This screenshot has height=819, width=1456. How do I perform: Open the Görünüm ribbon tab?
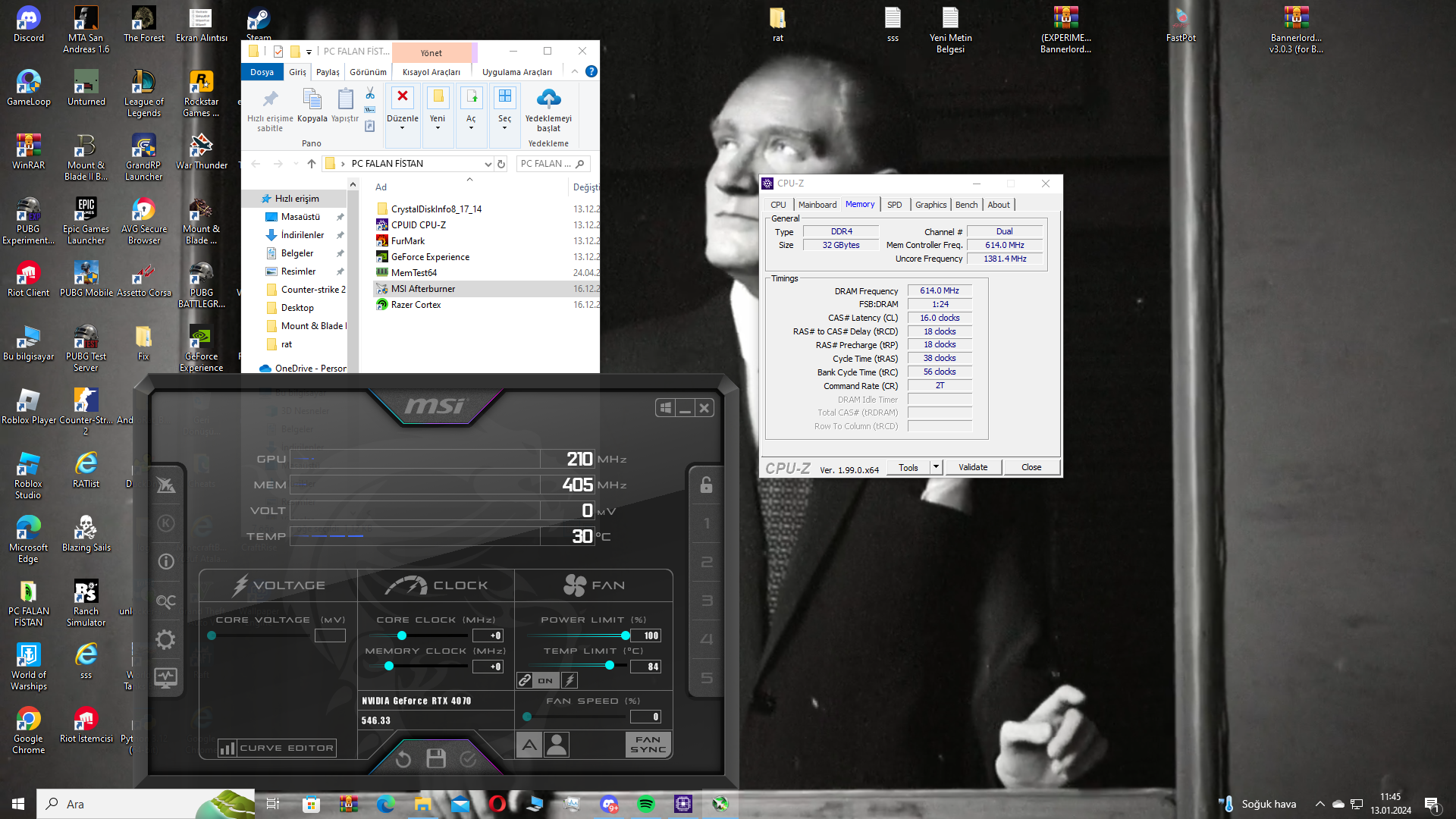368,72
